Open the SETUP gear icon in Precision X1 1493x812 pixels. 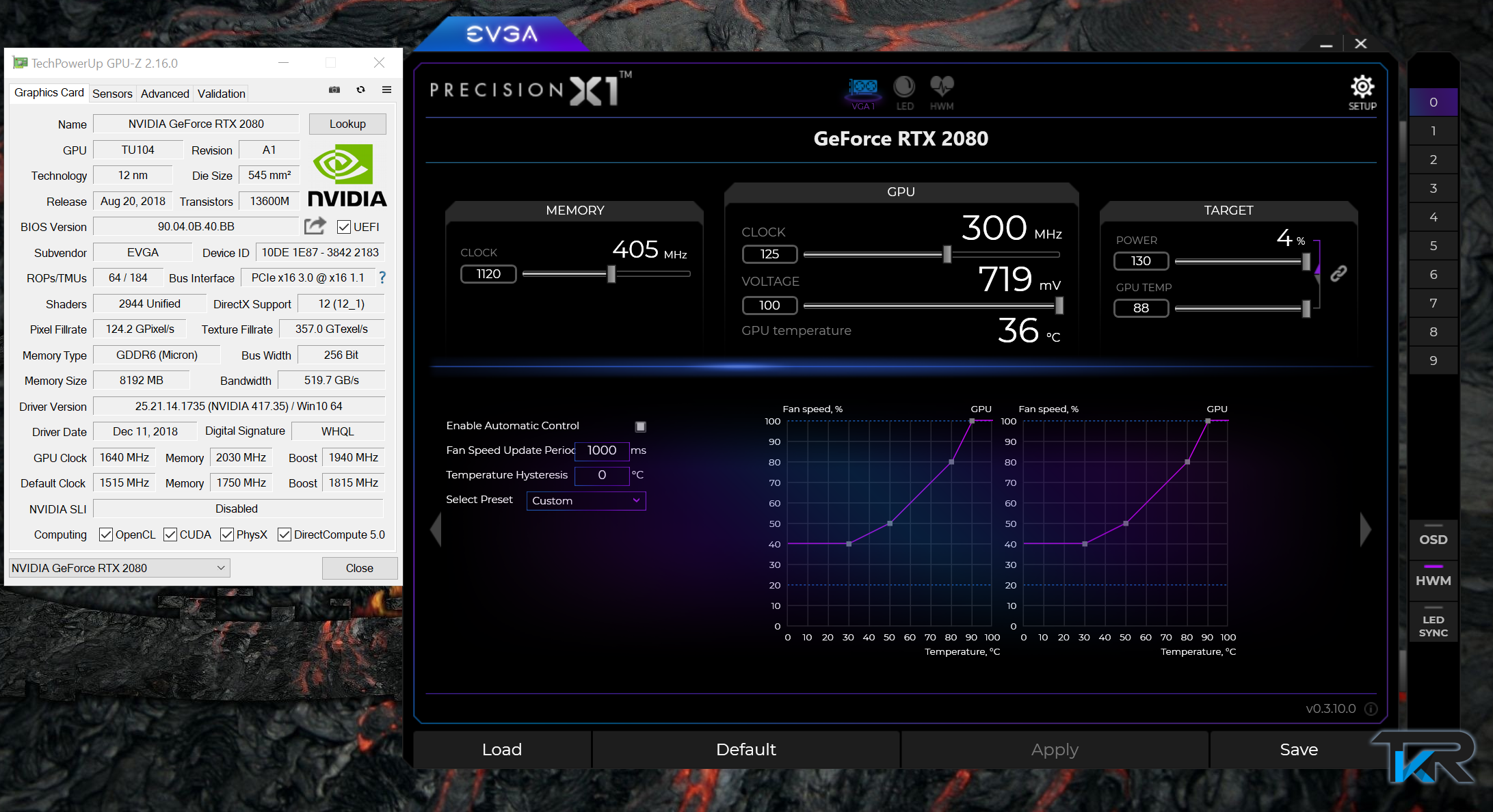(1362, 92)
